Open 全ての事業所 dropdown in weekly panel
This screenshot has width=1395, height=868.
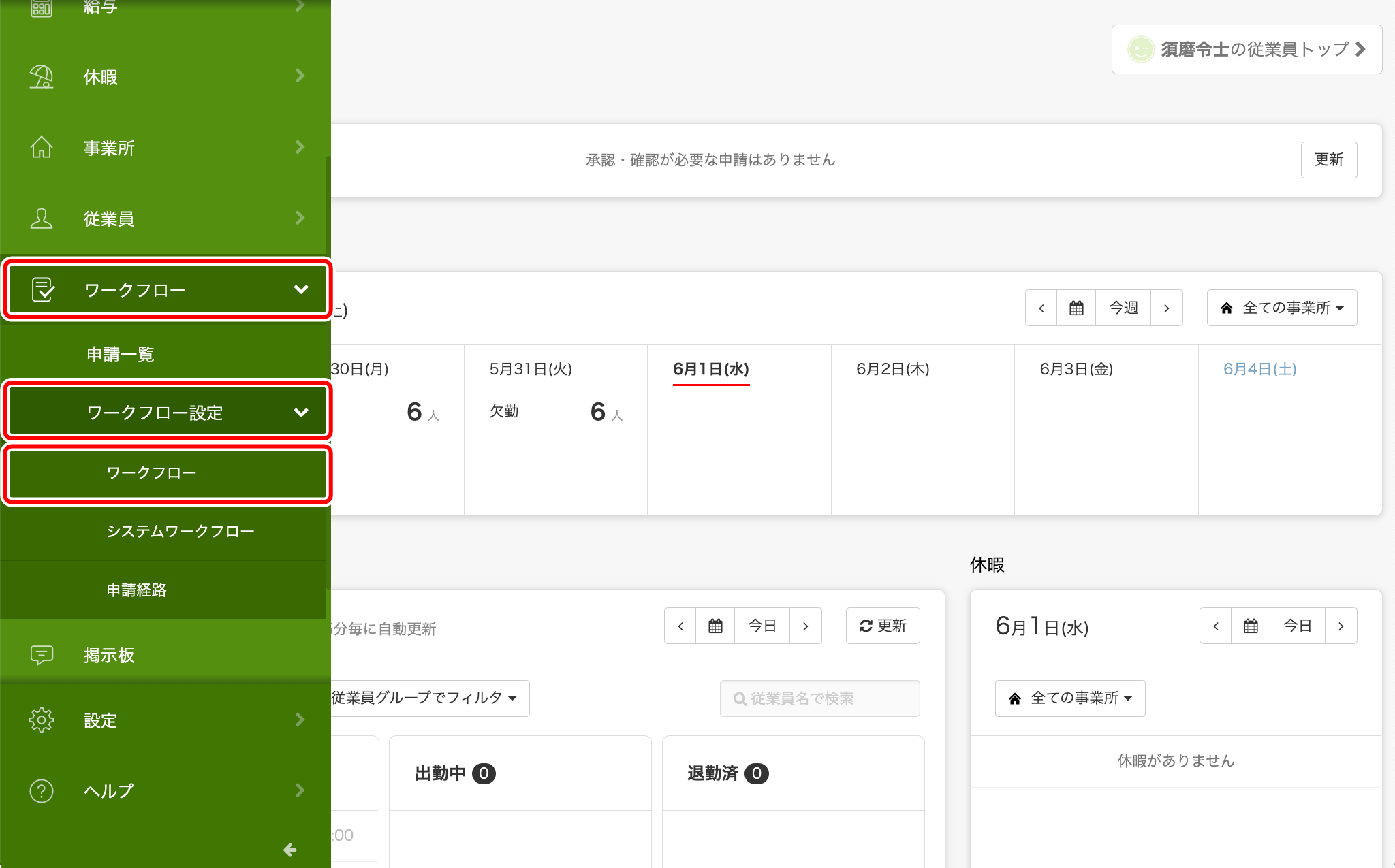click(x=1282, y=308)
